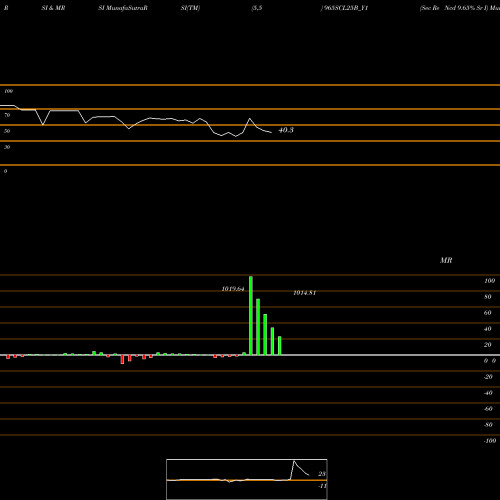The height and width of the screenshot is (500, 500).
Task: Click the 1014.81 price label
Action: 305,293
